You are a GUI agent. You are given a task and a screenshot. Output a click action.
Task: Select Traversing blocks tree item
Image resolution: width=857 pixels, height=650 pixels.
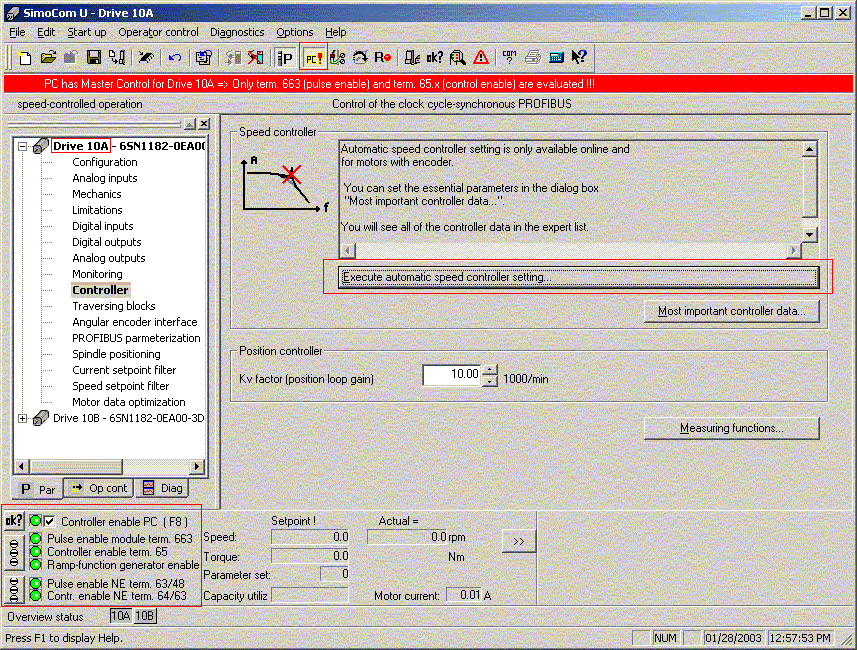pyautogui.click(x=114, y=306)
